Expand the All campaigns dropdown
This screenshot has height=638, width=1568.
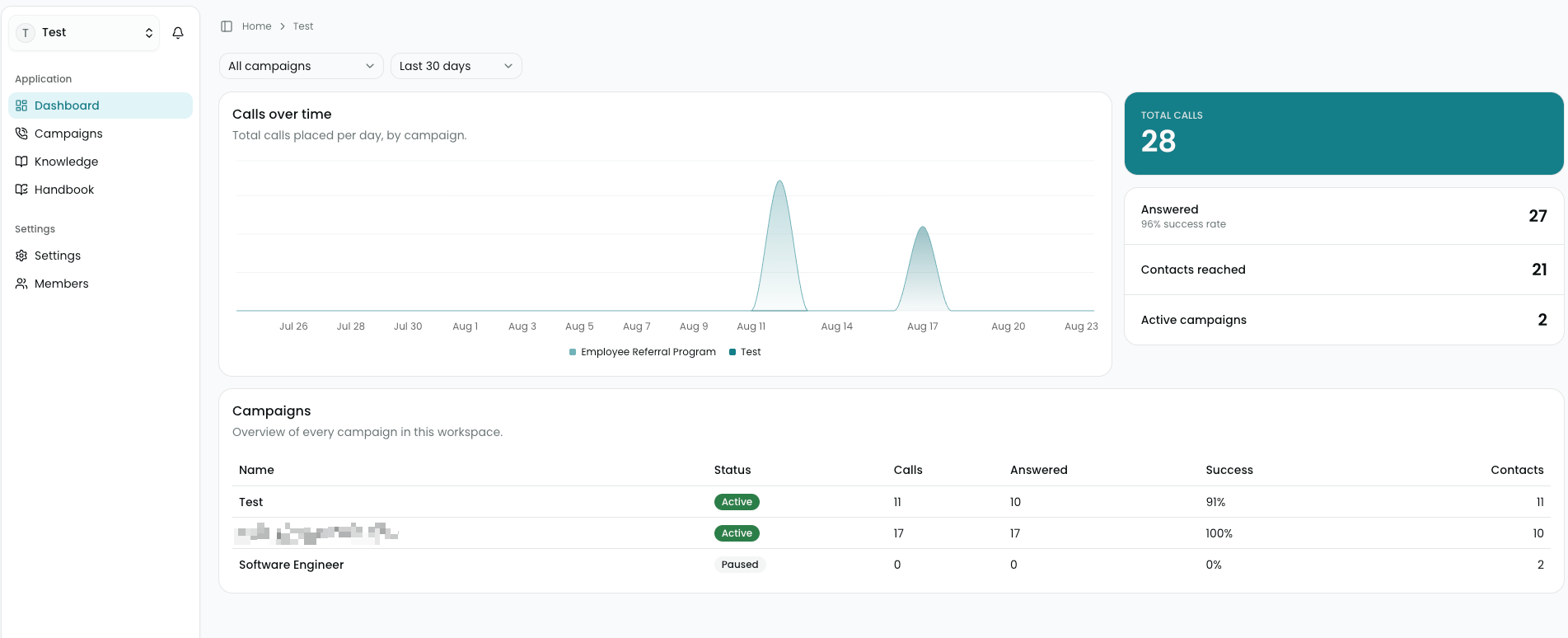click(302, 66)
